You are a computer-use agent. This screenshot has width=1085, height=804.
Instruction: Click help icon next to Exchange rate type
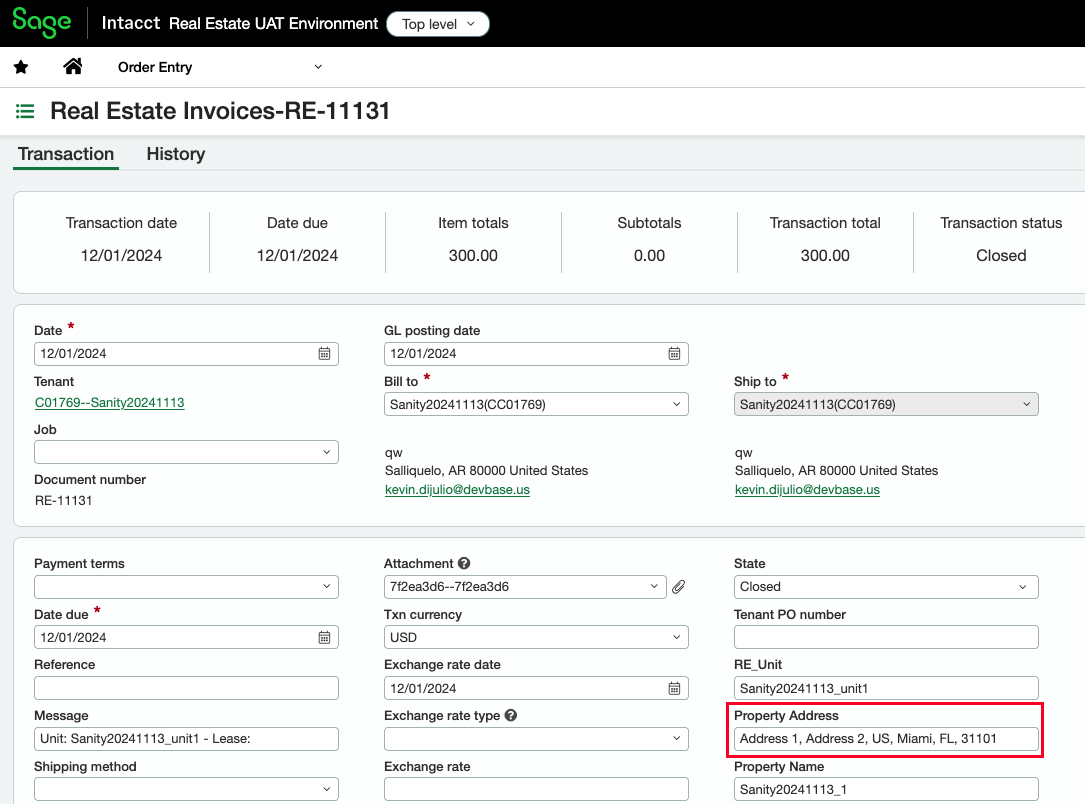click(x=511, y=715)
